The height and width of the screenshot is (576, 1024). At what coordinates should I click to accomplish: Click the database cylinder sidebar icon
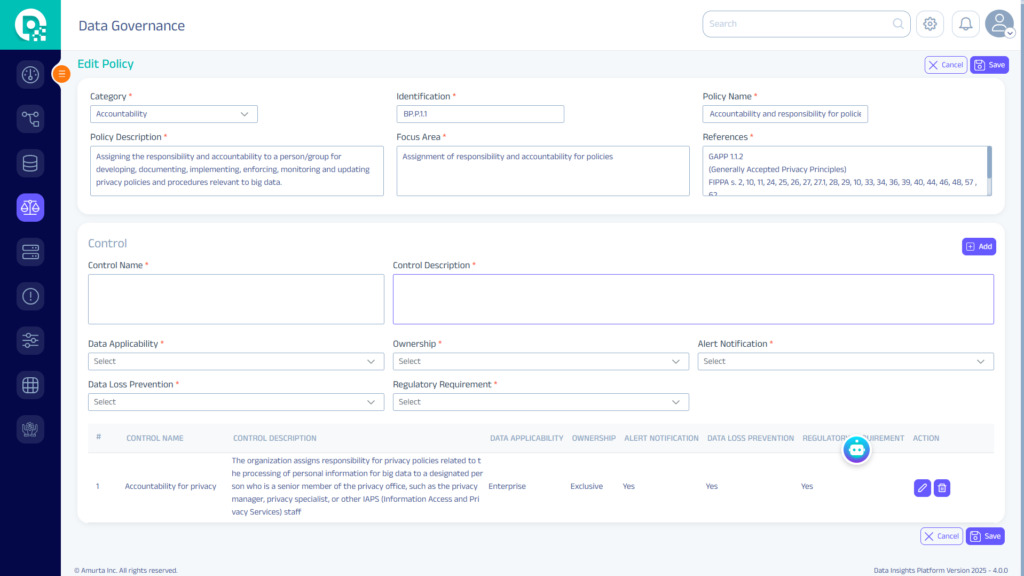pyautogui.click(x=30, y=164)
